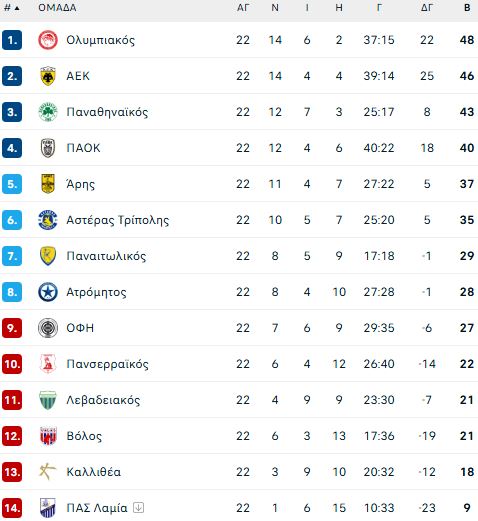Click the Βόλος striped crest
Viewport: 478px width, 521px height.
click(x=48, y=436)
